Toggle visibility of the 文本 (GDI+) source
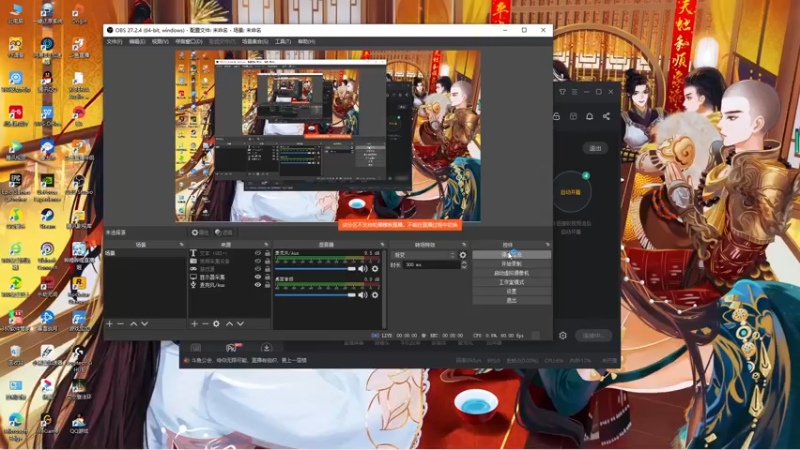Image resolution: width=800 pixels, height=450 pixels. point(258,253)
